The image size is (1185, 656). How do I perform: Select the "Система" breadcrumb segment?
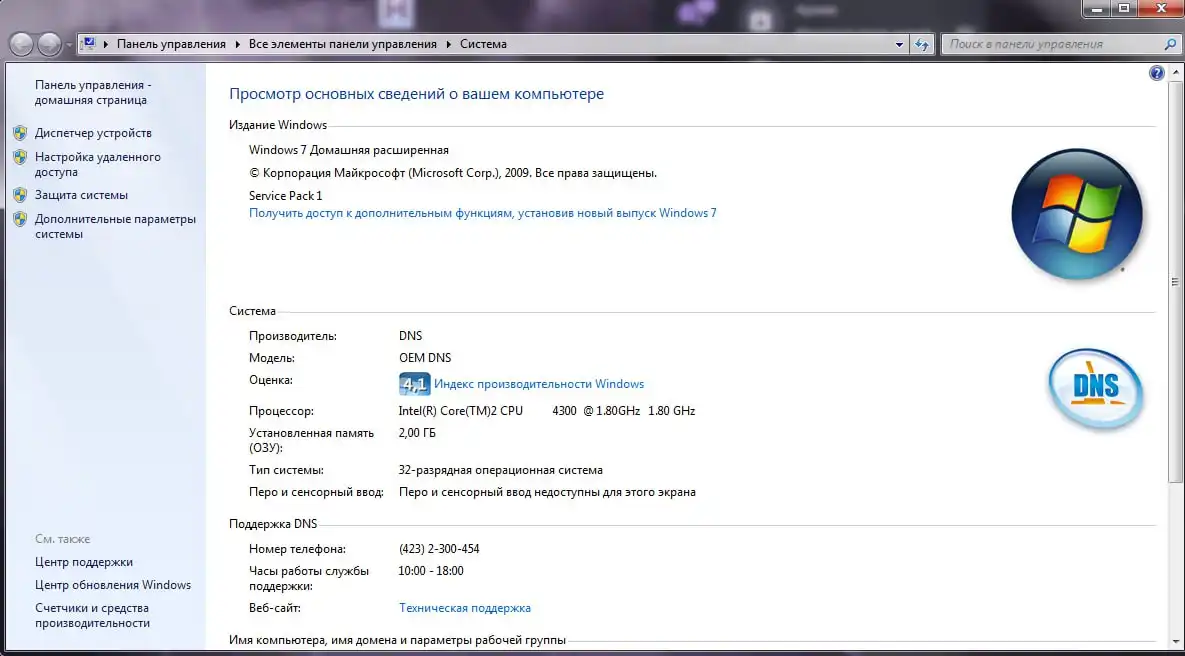point(483,44)
